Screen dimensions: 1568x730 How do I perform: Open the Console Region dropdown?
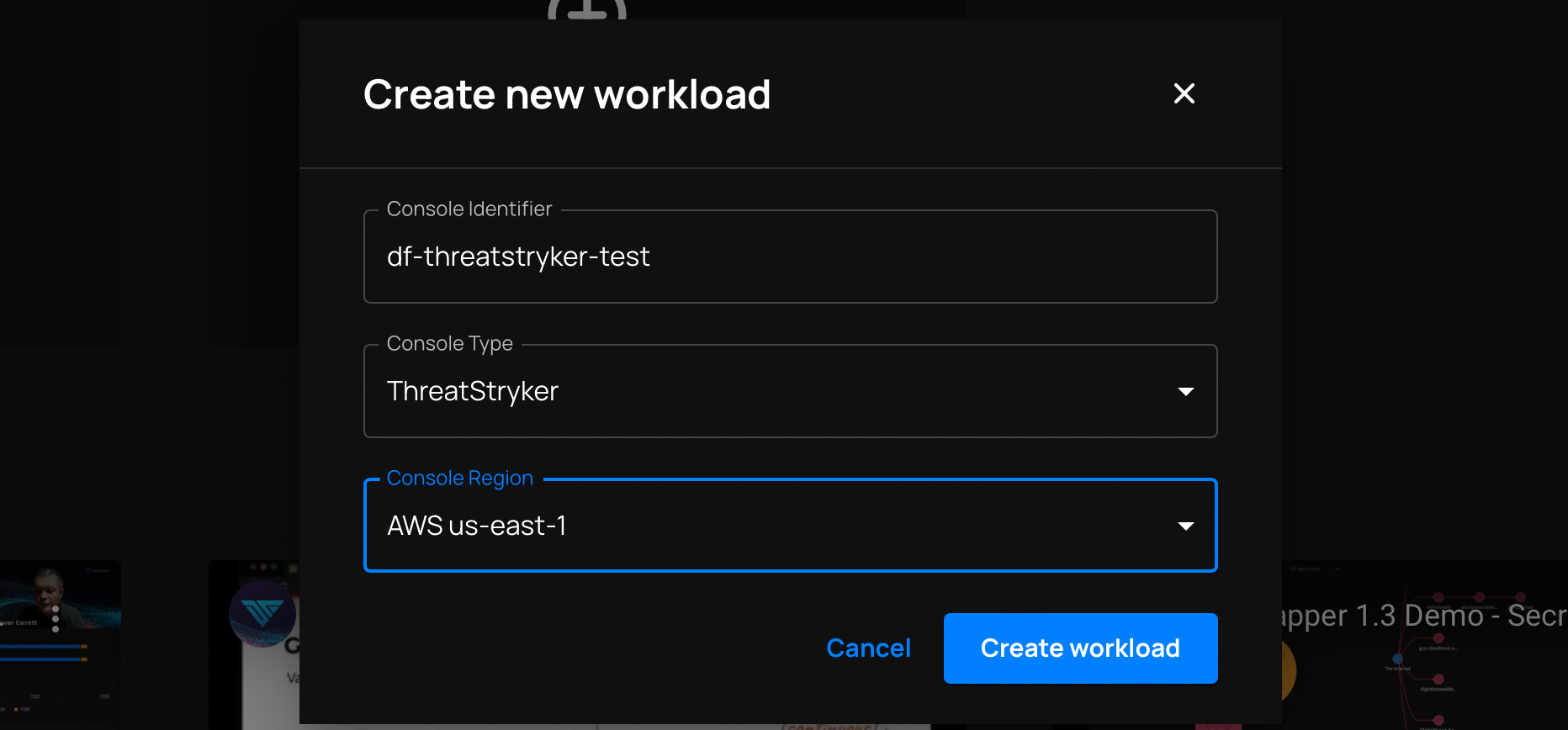coord(790,526)
